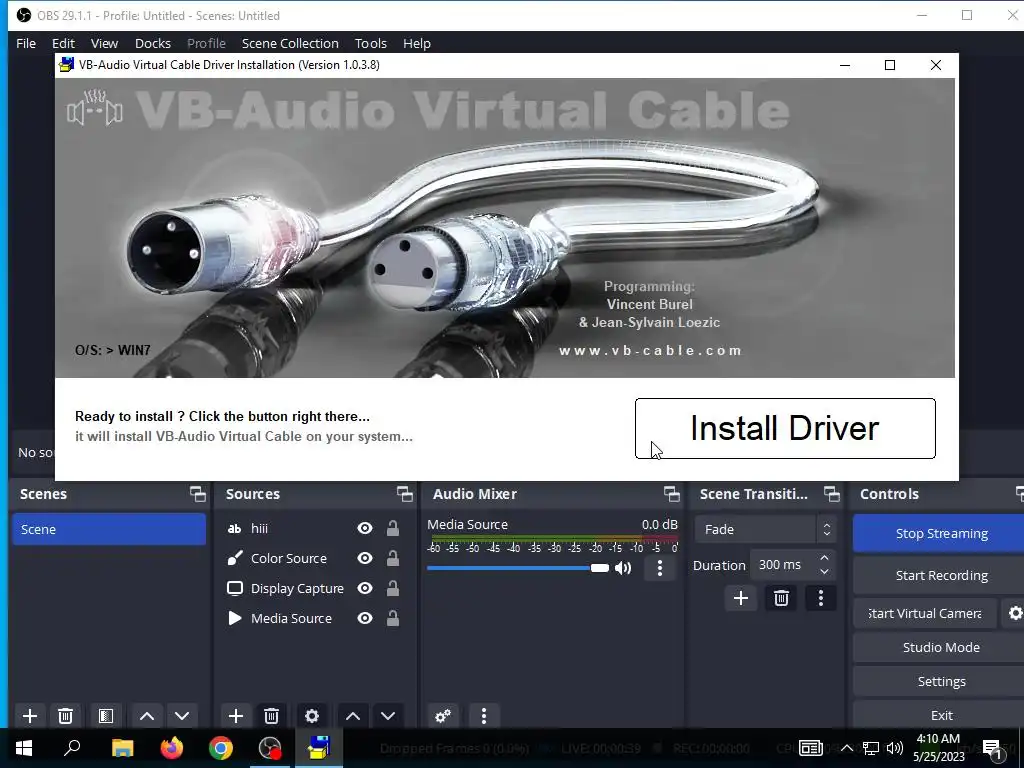Move source down with the arrow

pos(388,716)
